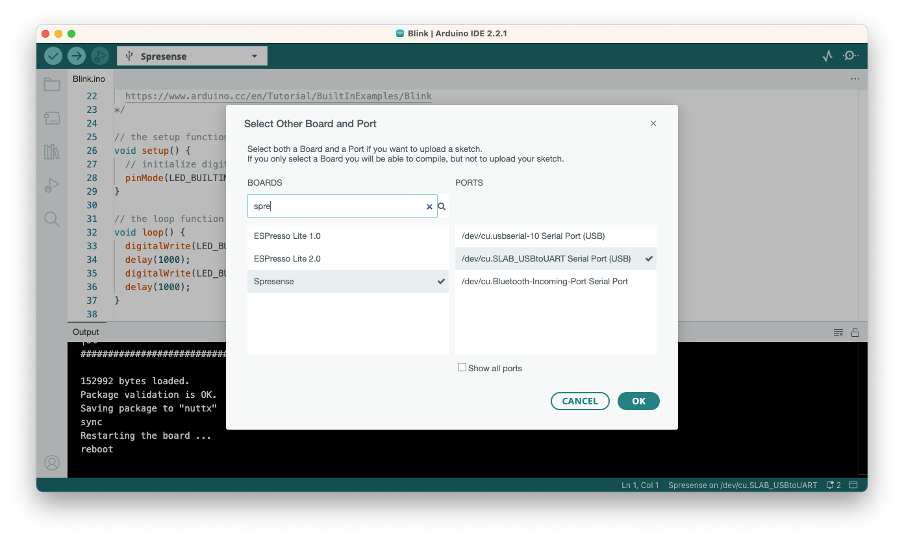Open the Boards Manager sidebar icon
Screen dimensions: 904x540
pyautogui.click(x=52, y=118)
